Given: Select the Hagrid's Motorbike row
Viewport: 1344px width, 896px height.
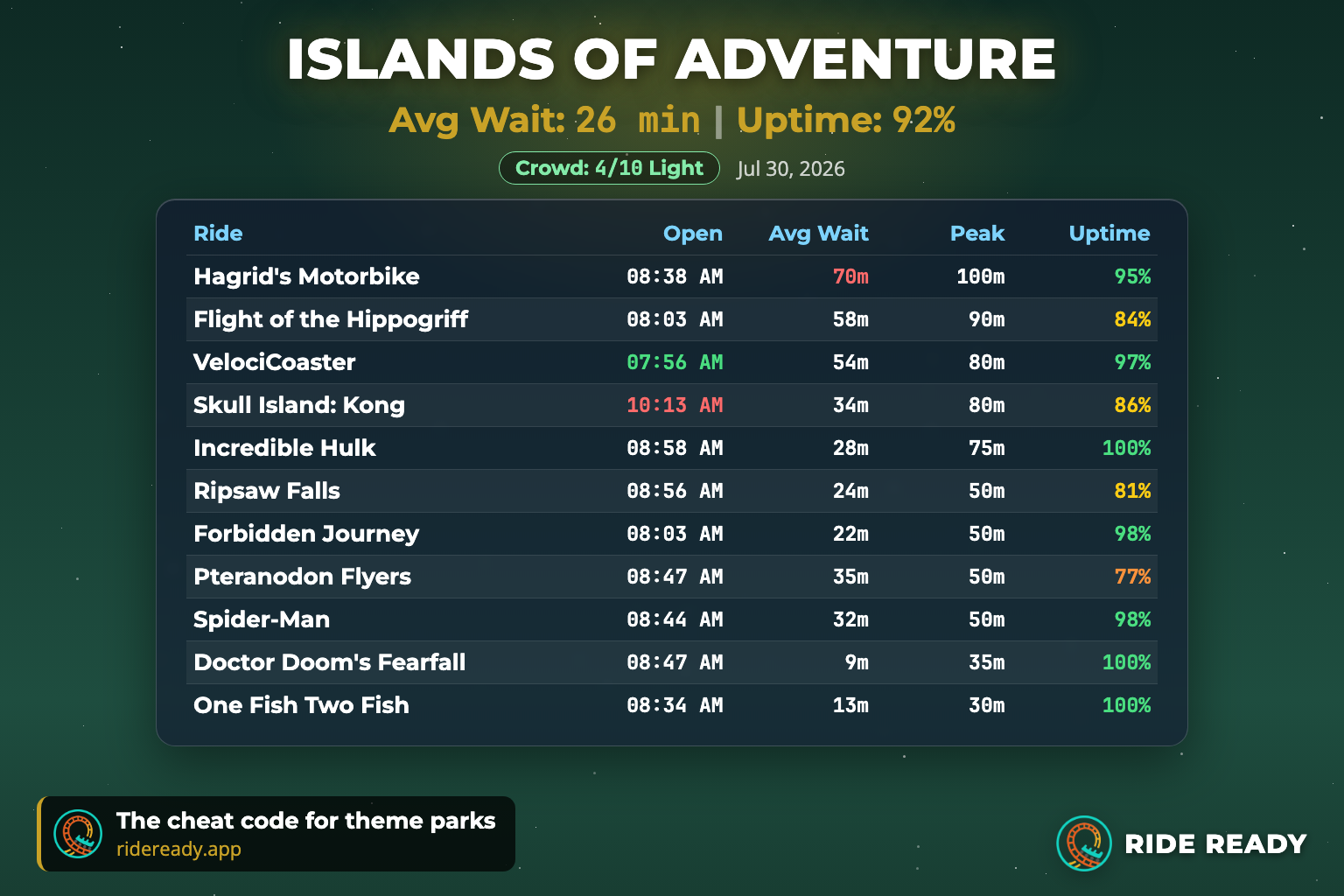Looking at the screenshot, I should [671, 276].
